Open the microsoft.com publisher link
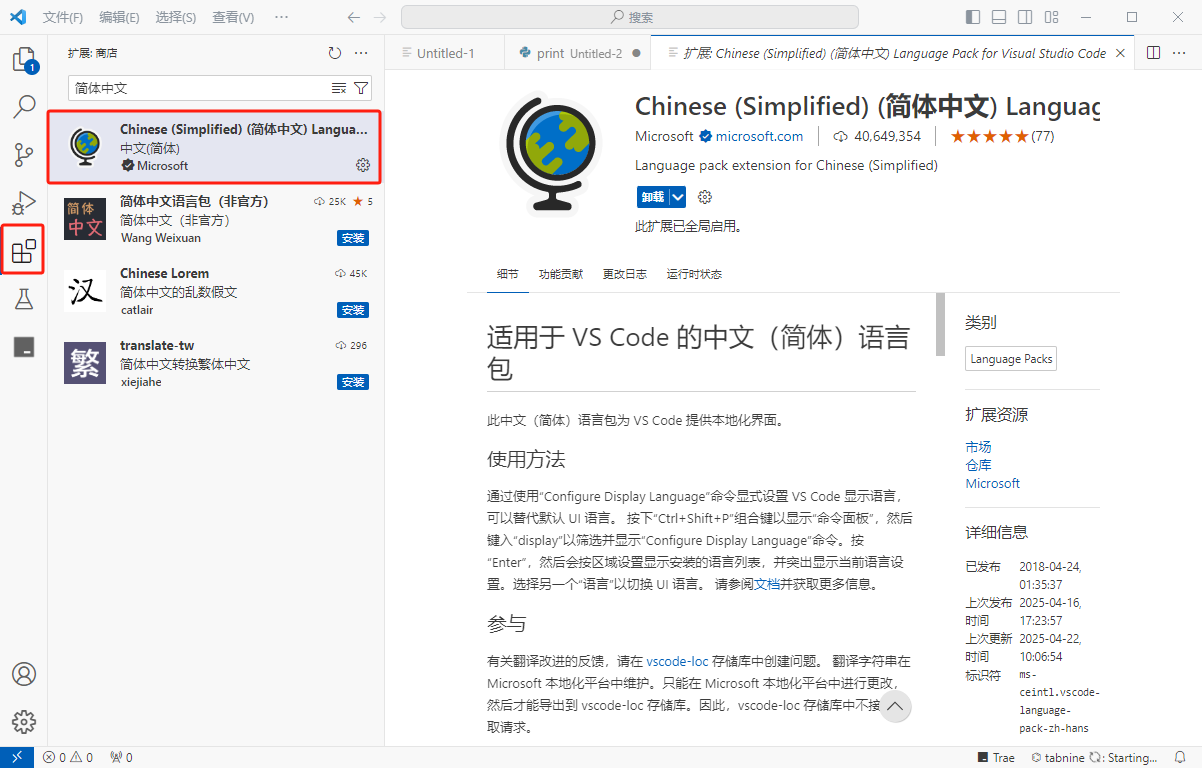This screenshot has height=768, width=1202. (x=759, y=136)
